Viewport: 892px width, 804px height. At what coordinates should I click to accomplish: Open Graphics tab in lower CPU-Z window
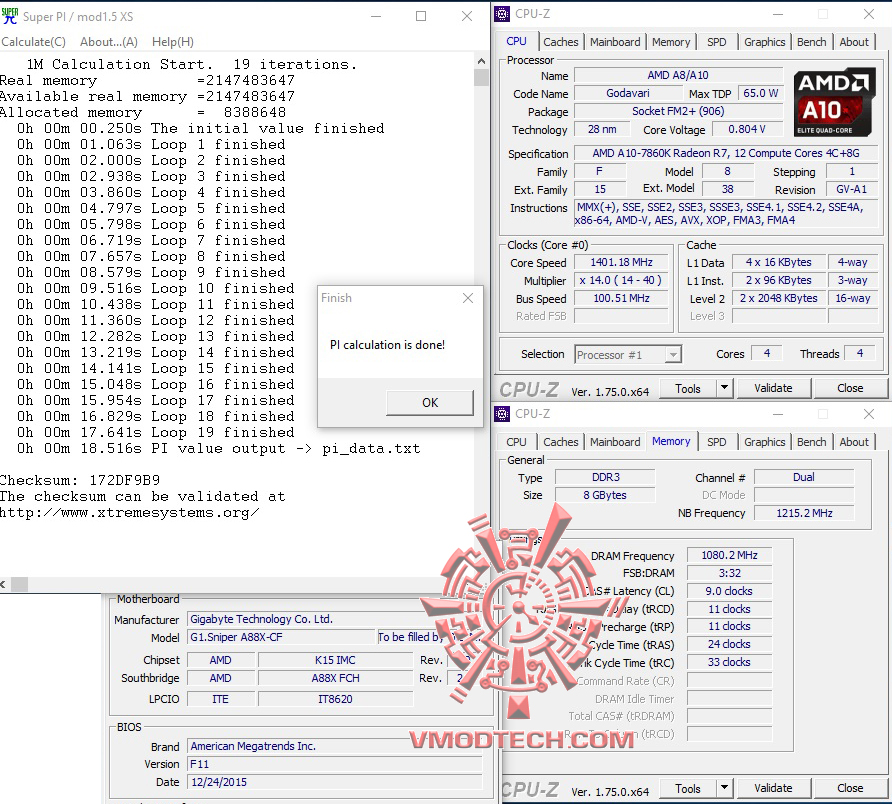coord(764,442)
